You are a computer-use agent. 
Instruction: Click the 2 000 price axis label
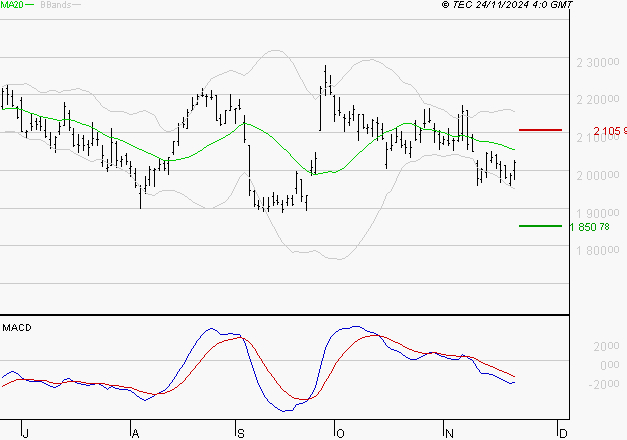point(598,175)
